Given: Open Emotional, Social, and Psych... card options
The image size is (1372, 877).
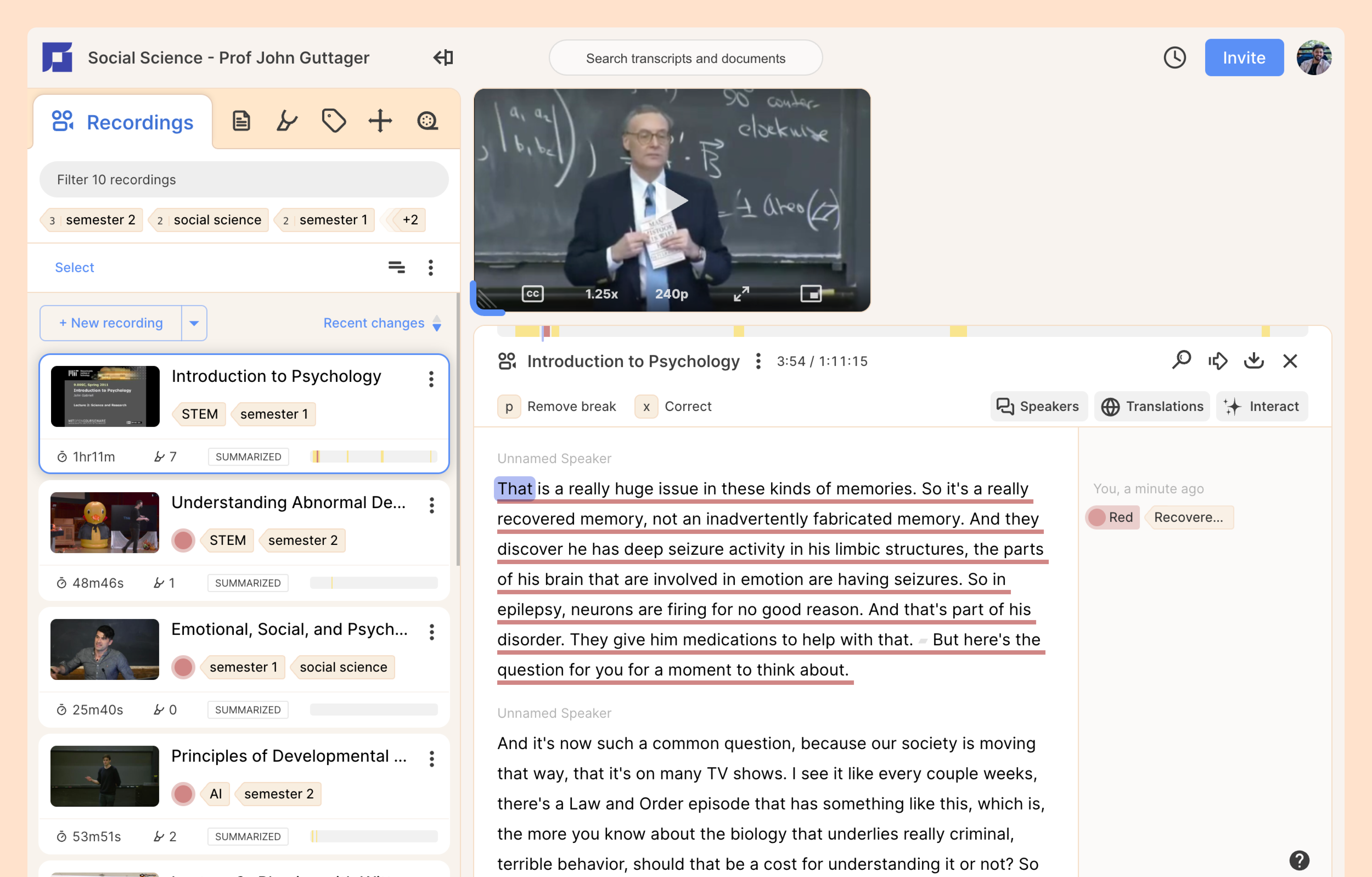Looking at the screenshot, I should click(432, 632).
